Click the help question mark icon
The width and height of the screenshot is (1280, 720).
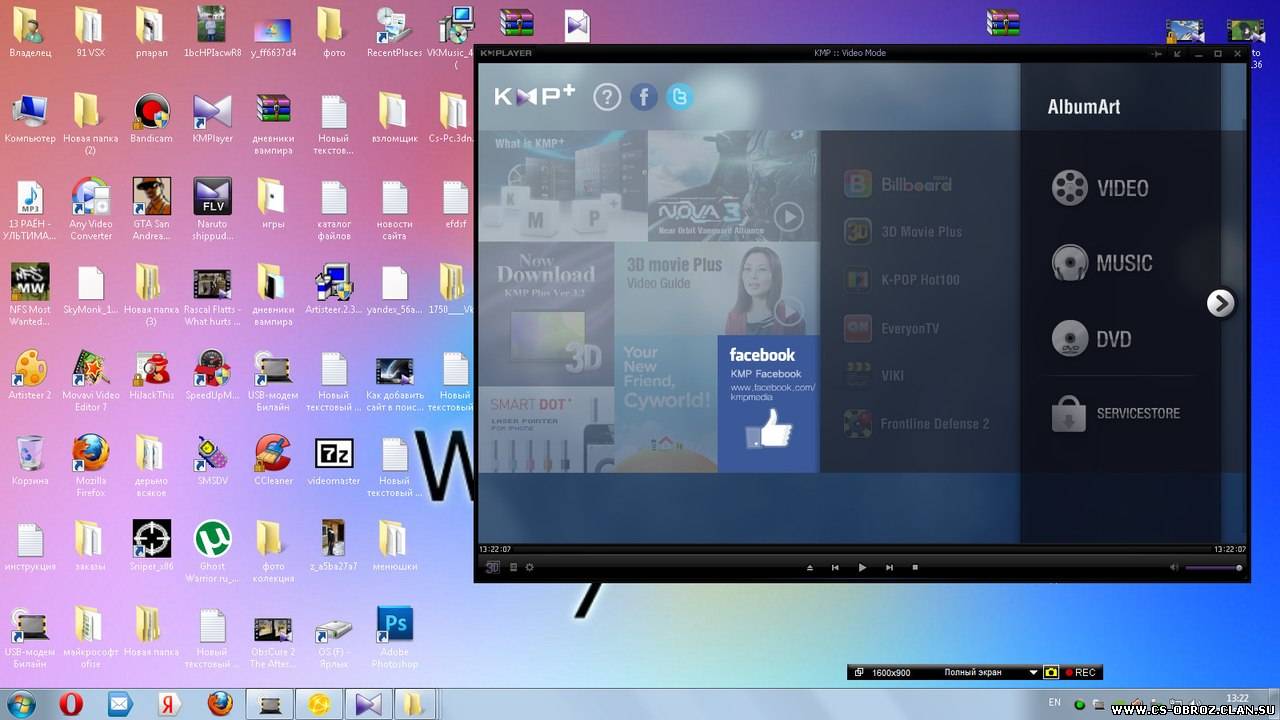coord(607,97)
